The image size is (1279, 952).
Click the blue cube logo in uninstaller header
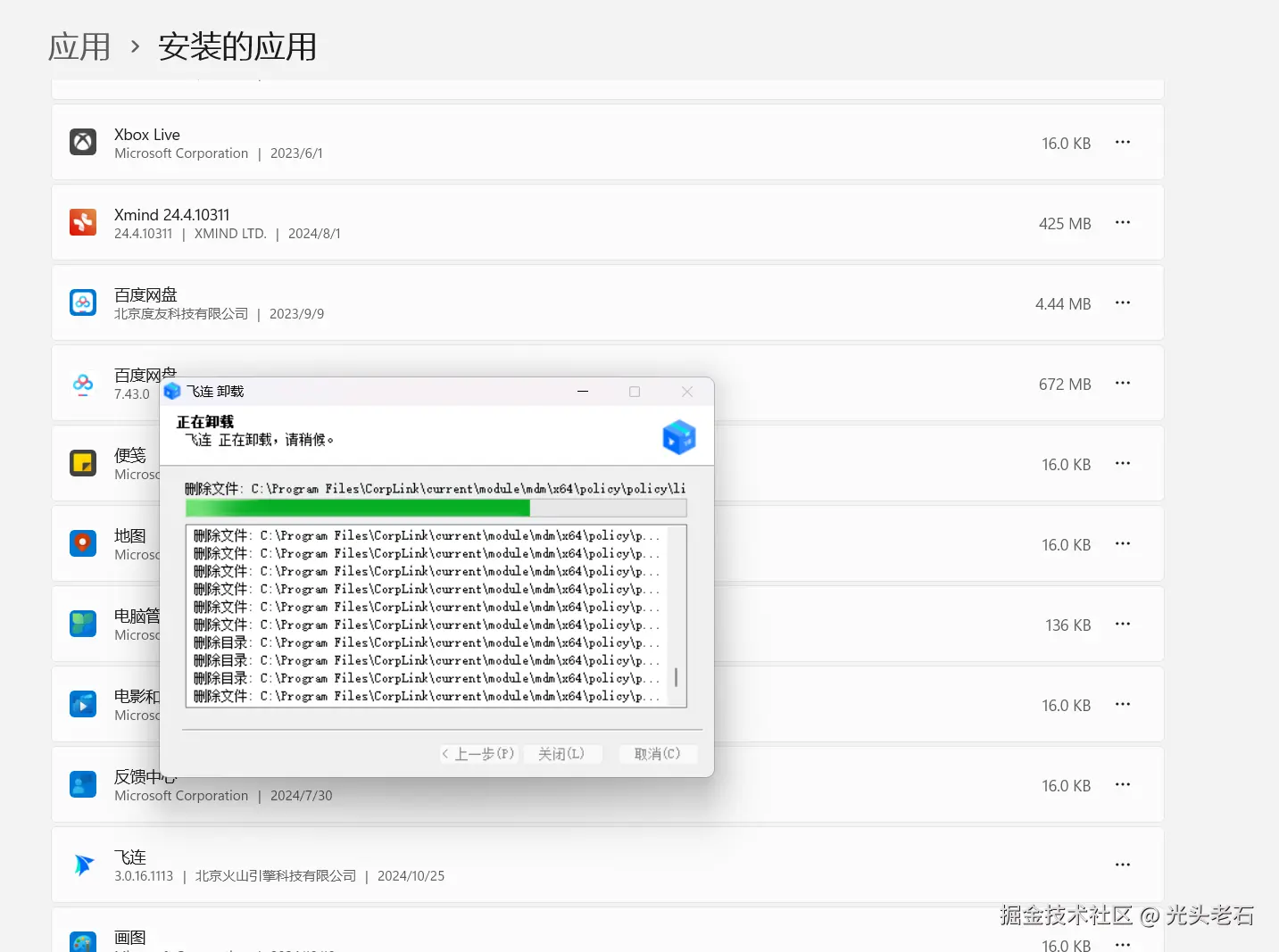click(x=679, y=437)
